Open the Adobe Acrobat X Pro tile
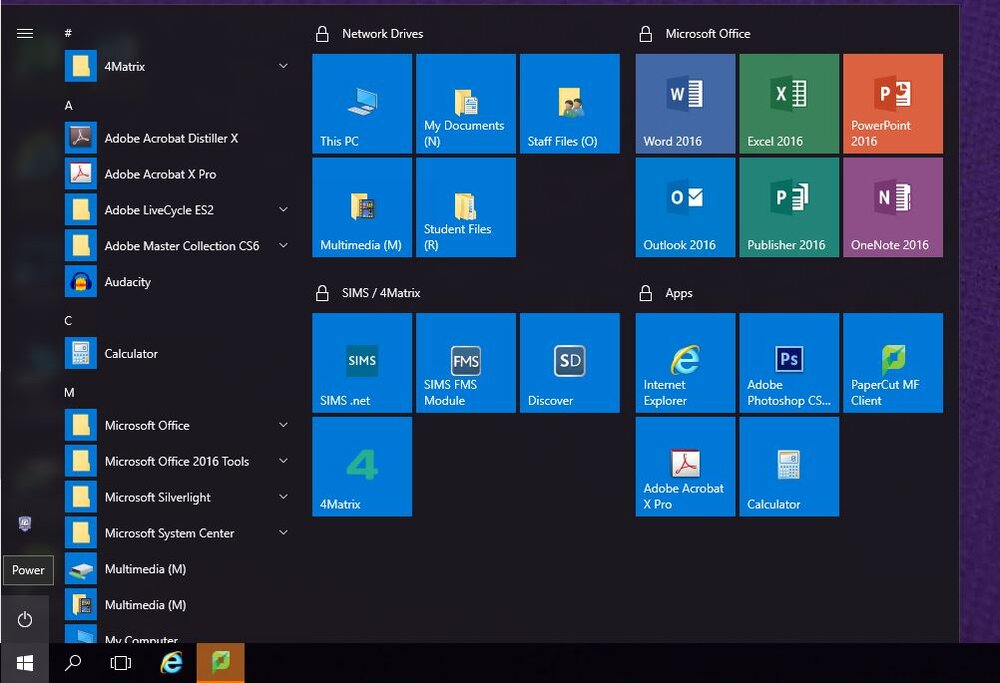This screenshot has width=1000, height=683. click(x=685, y=466)
